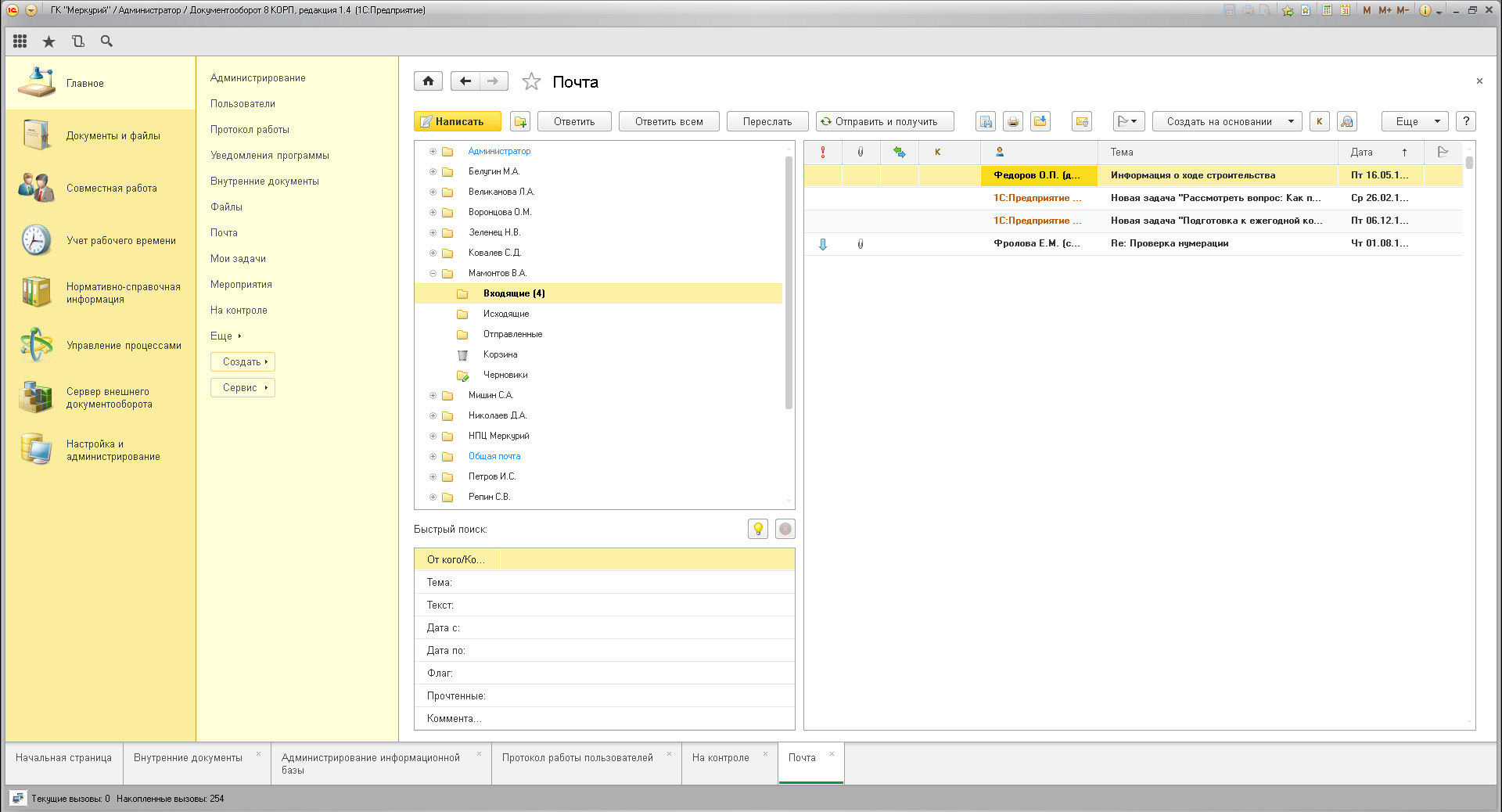This screenshot has height=812, width=1502.
Task: Open Управление процессами section
Action: (100, 345)
